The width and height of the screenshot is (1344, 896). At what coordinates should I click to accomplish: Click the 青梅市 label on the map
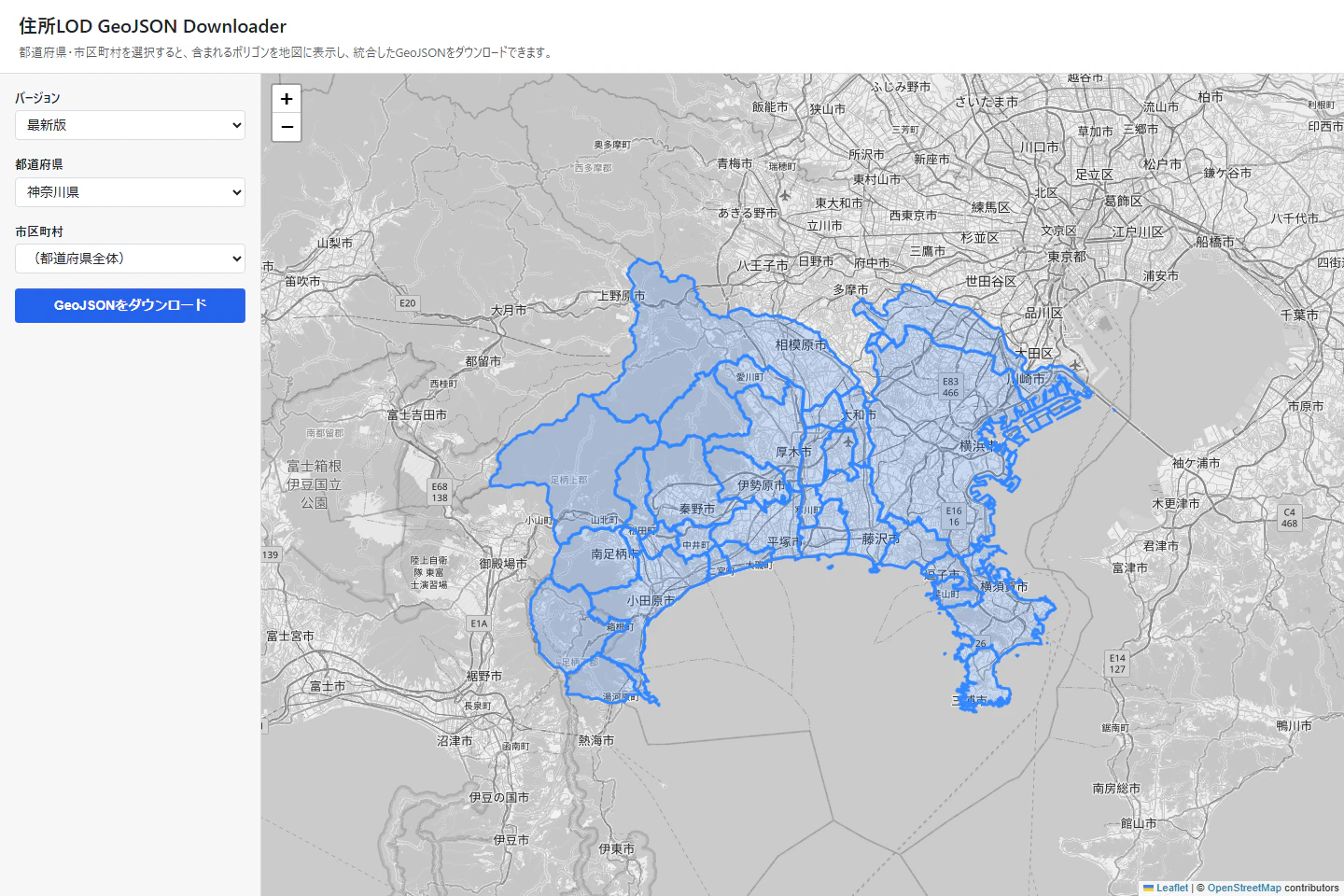(735, 163)
